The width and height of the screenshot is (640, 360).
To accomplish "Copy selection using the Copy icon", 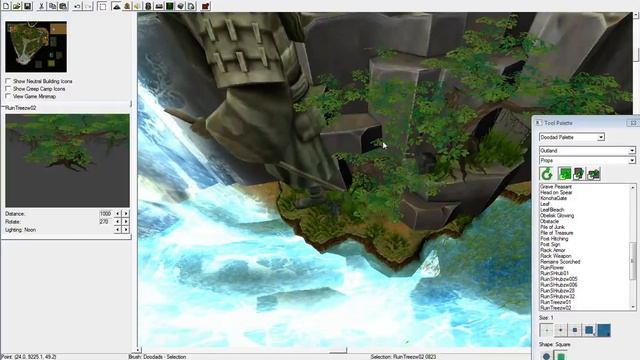I will point(52,6).
